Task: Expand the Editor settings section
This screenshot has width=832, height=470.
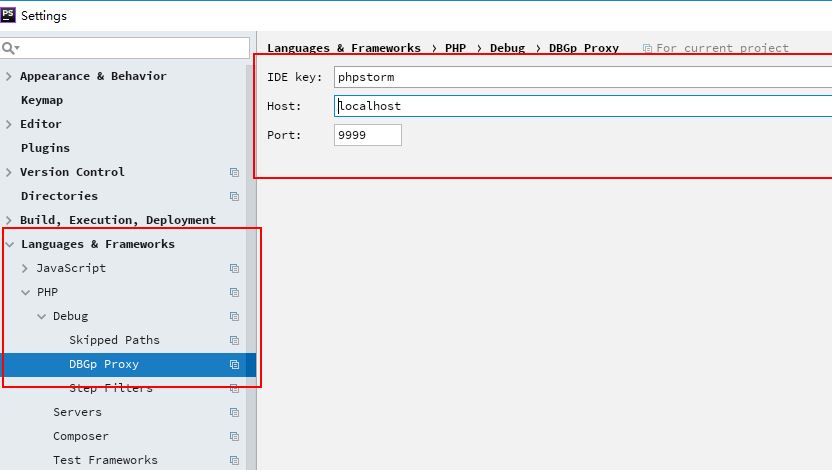Action: coord(9,124)
